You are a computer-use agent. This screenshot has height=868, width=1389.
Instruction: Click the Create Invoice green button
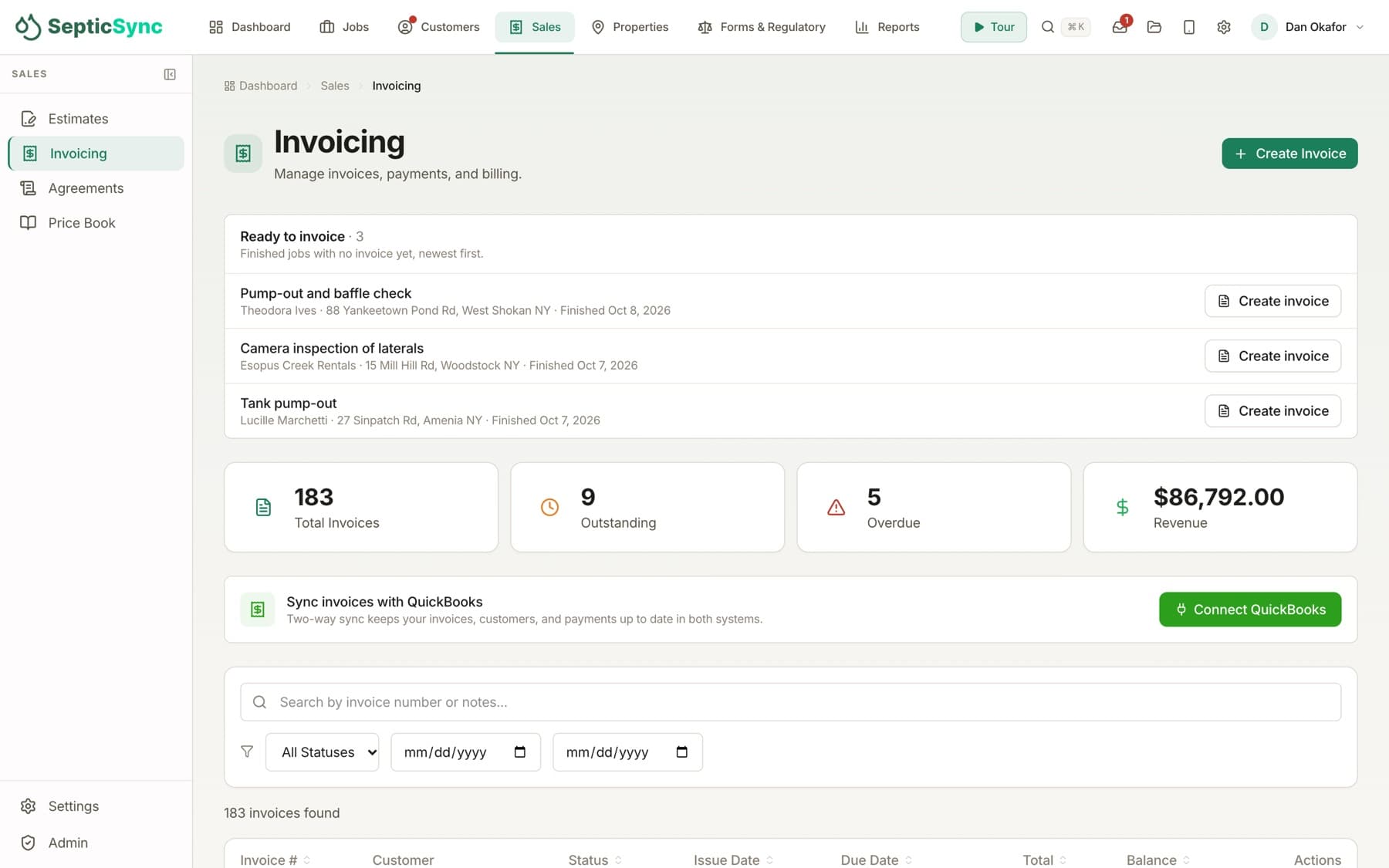[1289, 154]
